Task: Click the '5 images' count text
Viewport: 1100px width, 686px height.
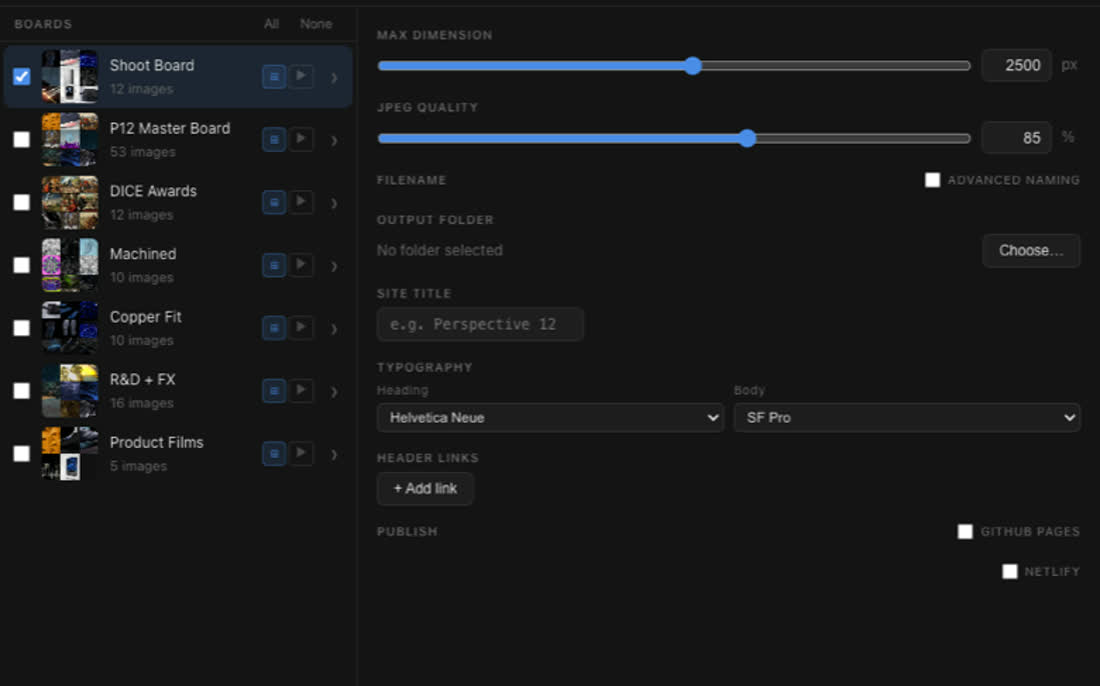Action: (138, 466)
